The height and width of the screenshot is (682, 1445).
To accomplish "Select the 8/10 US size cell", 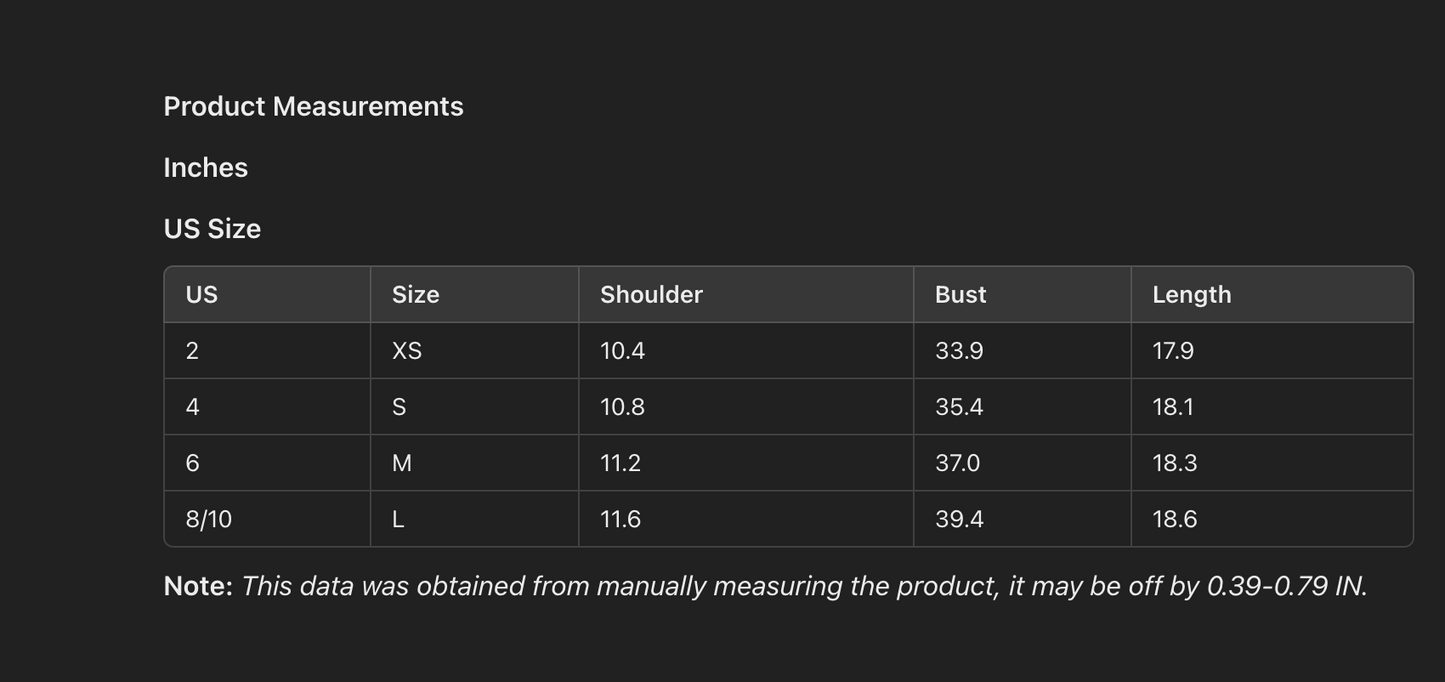I will (208, 519).
